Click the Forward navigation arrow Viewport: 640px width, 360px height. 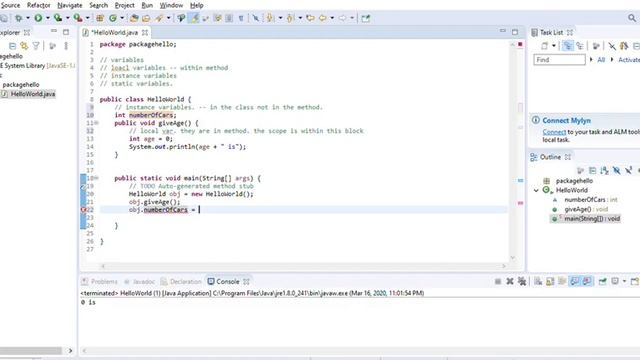coord(342,18)
